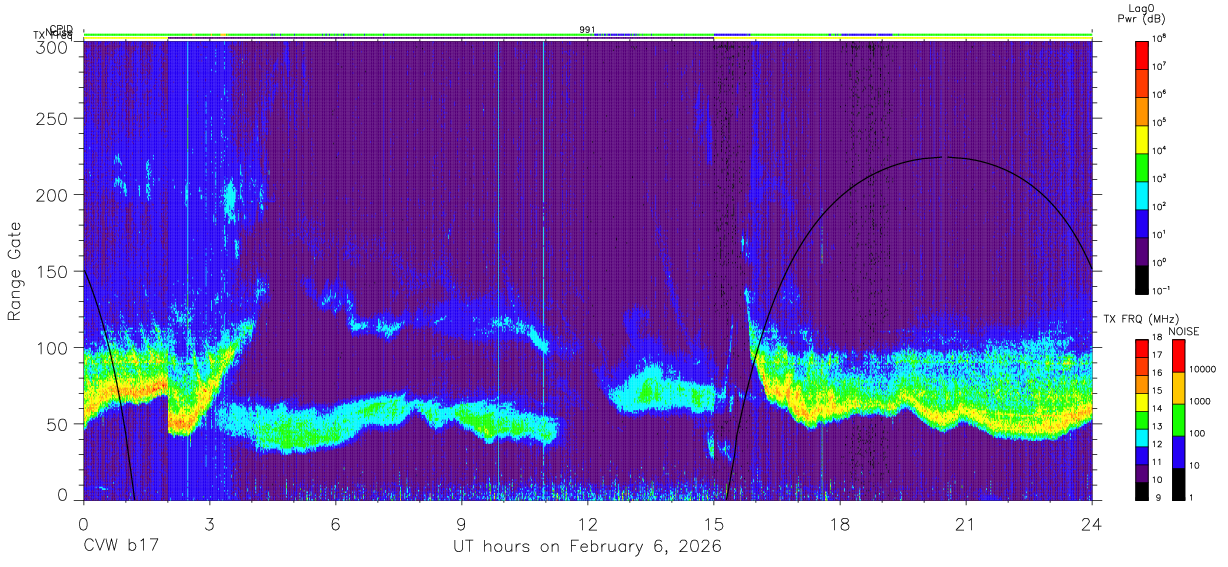Screen dimensions: 1228x567
Task: Click the red segment of the Pwr colorbar
Action: (x=1141, y=55)
